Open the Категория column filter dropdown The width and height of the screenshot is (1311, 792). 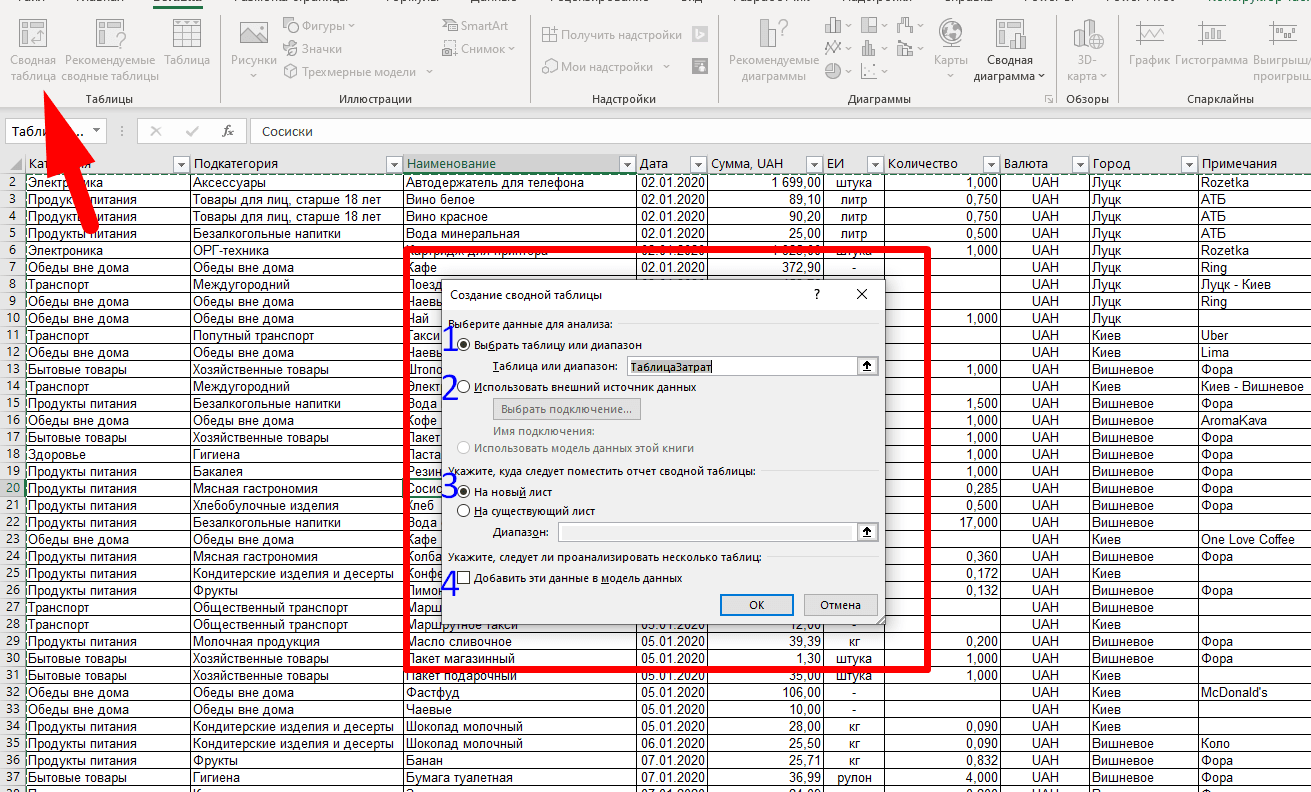pos(181,164)
